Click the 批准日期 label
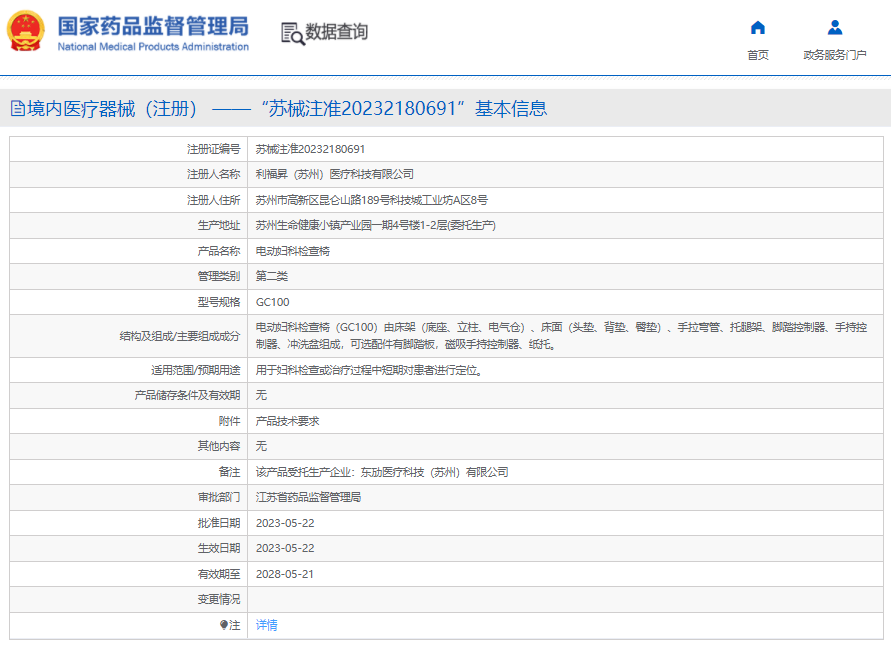Image resolution: width=891 pixels, height=645 pixels. coord(219,523)
